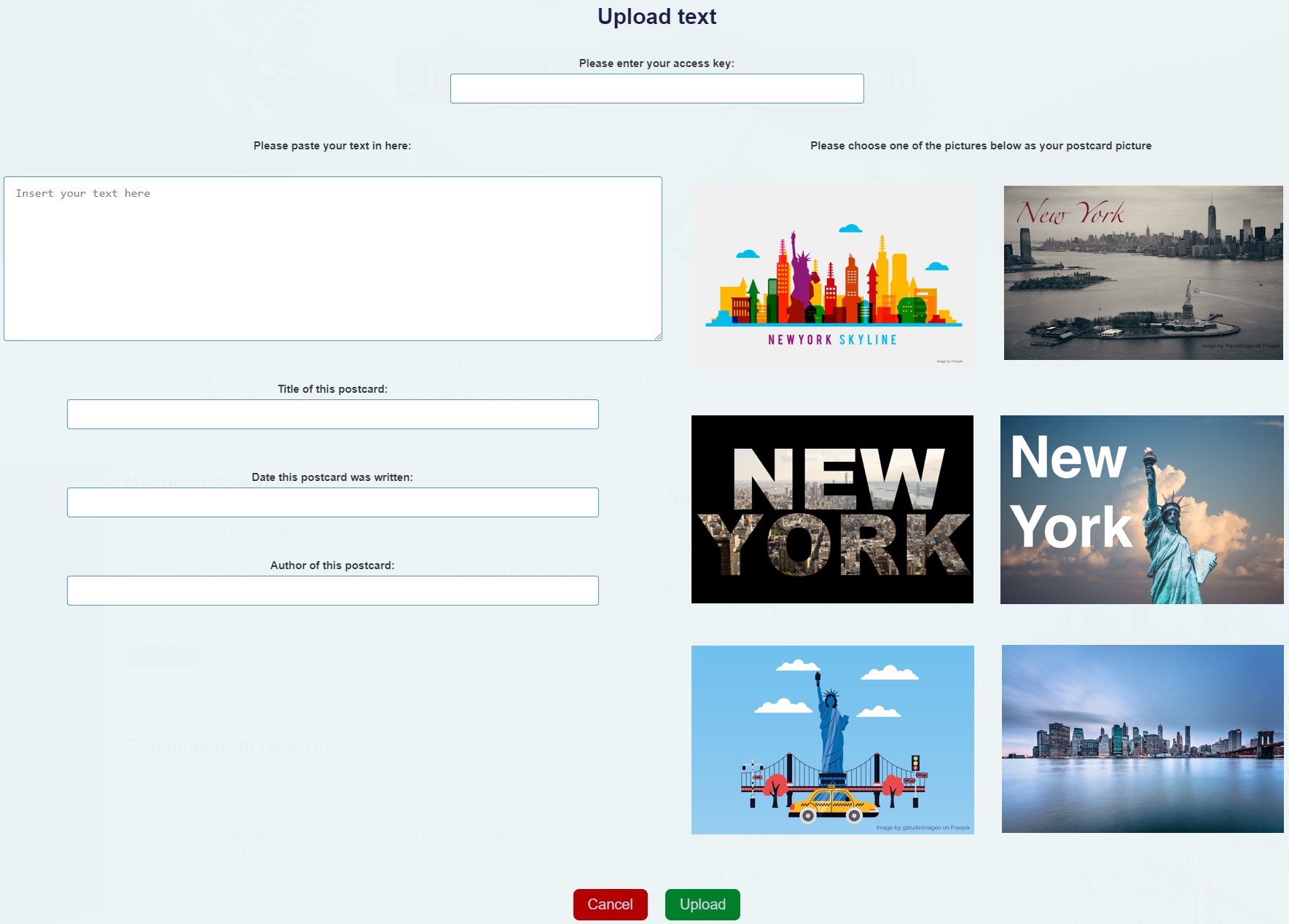Image resolution: width=1289 pixels, height=924 pixels.
Task: Click the 'Author of this postcard' label
Action: click(x=332, y=565)
